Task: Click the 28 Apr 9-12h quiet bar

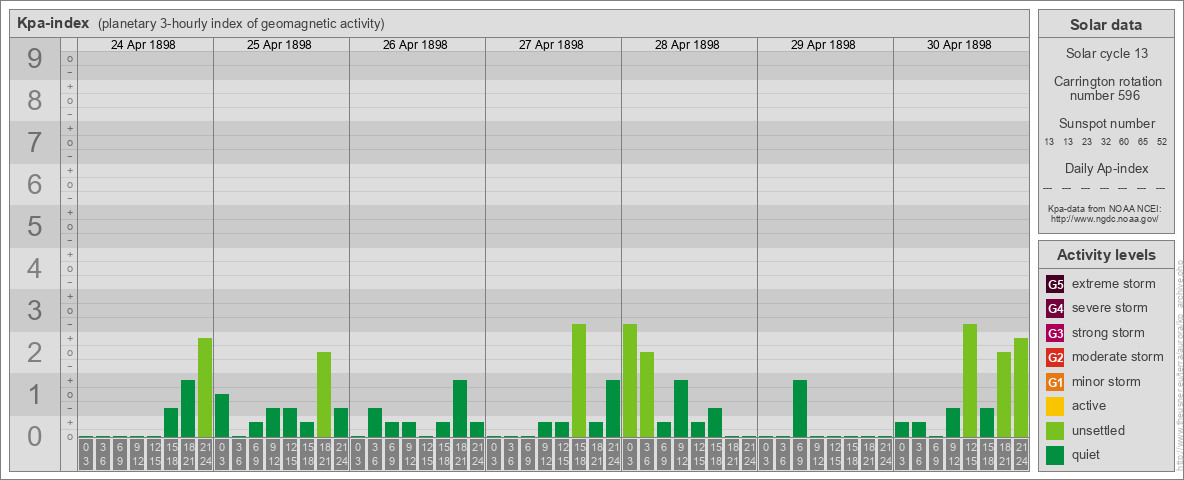Action: coord(681,409)
